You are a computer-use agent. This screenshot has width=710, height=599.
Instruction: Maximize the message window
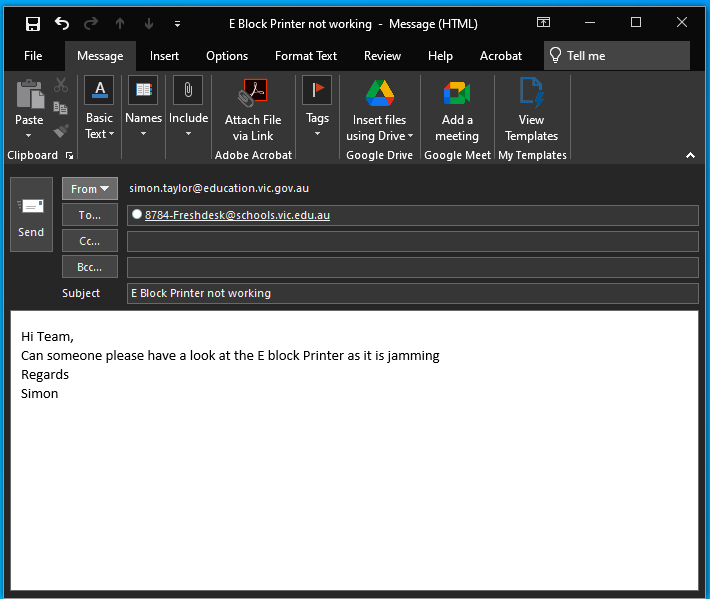pyautogui.click(x=636, y=22)
